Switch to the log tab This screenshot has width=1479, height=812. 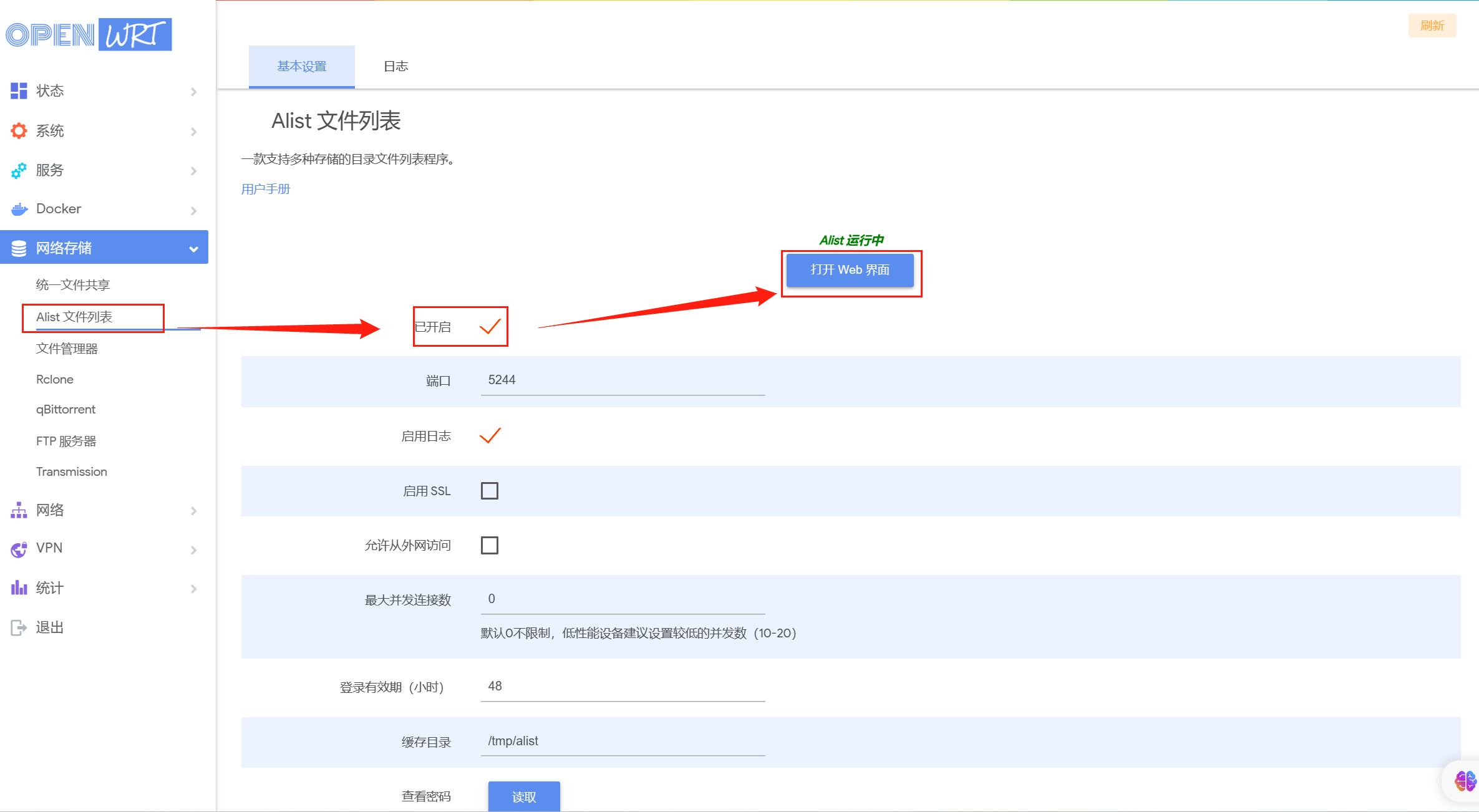tap(395, 66)
